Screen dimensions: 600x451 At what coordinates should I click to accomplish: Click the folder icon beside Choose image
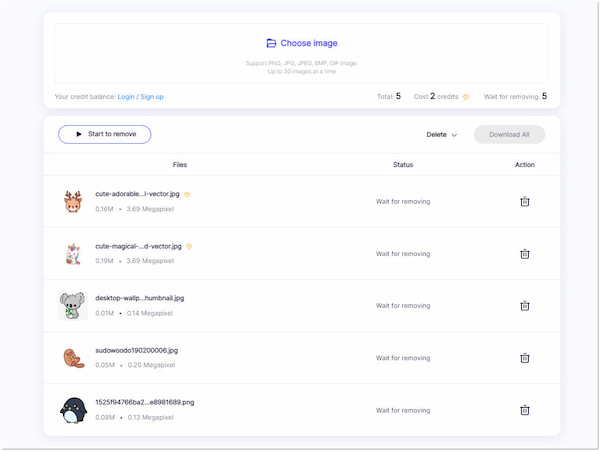[x=271, y=44]
